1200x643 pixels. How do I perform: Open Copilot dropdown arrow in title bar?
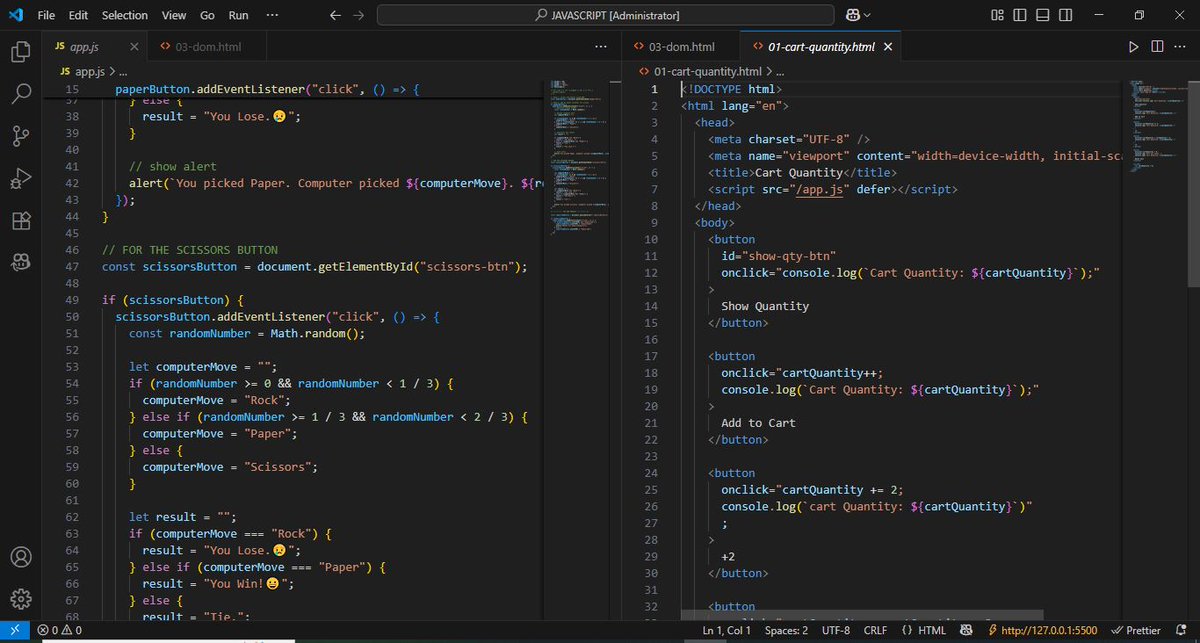click(867, 15)
